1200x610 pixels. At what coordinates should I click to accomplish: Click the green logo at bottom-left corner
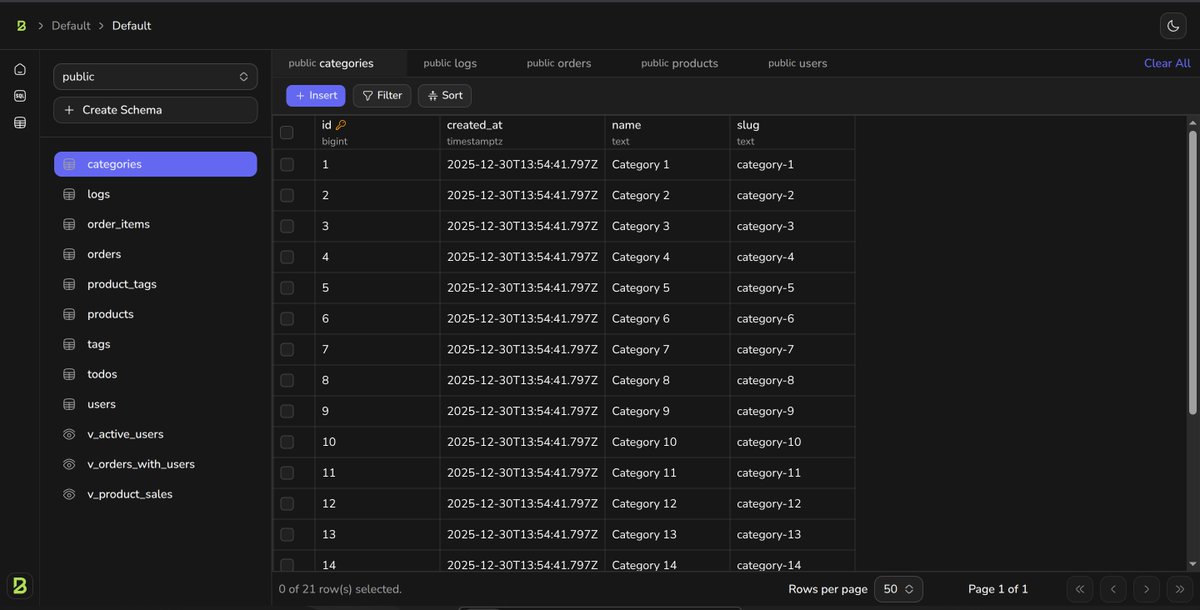20,586
